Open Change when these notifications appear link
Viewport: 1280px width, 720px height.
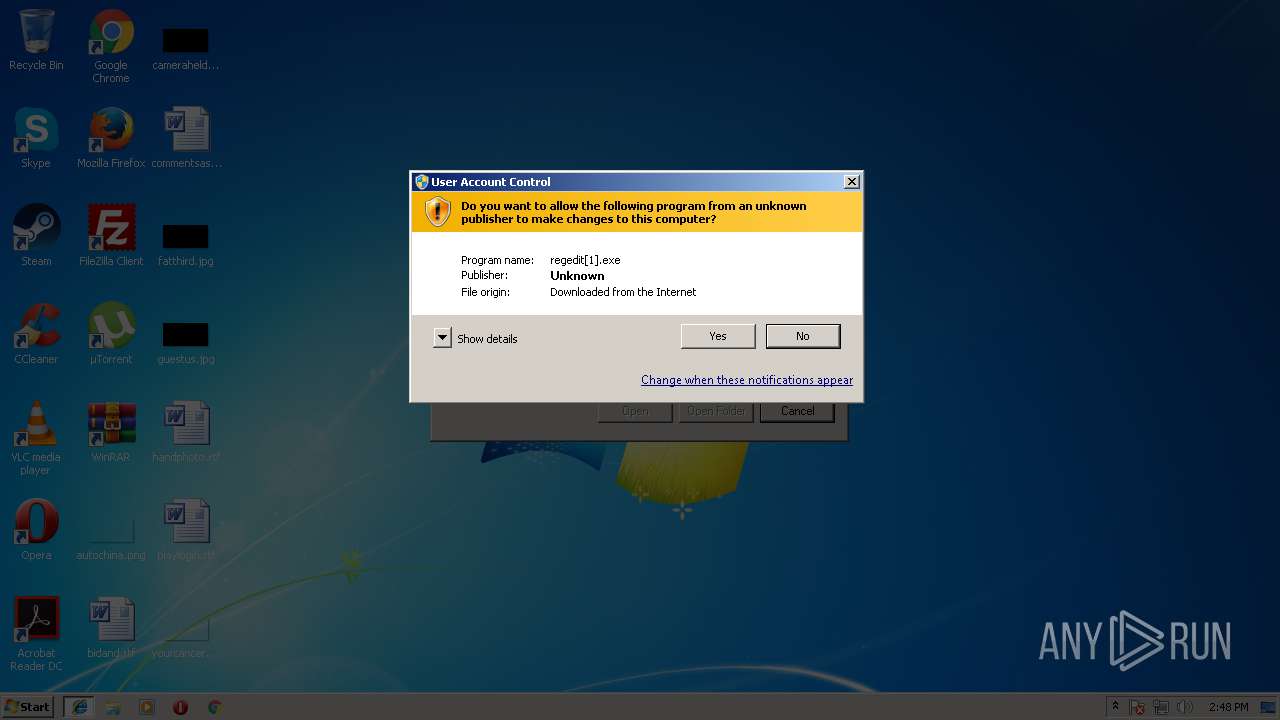pyautogui.click(x=747, y=380)
